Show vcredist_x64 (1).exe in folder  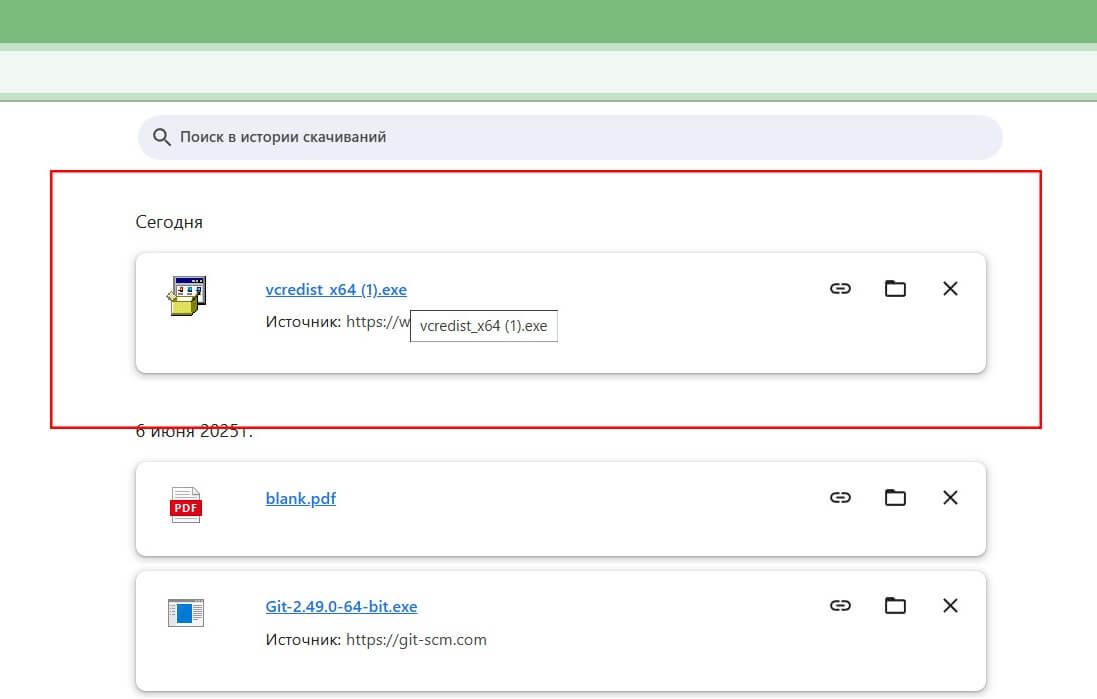[895, 289]
